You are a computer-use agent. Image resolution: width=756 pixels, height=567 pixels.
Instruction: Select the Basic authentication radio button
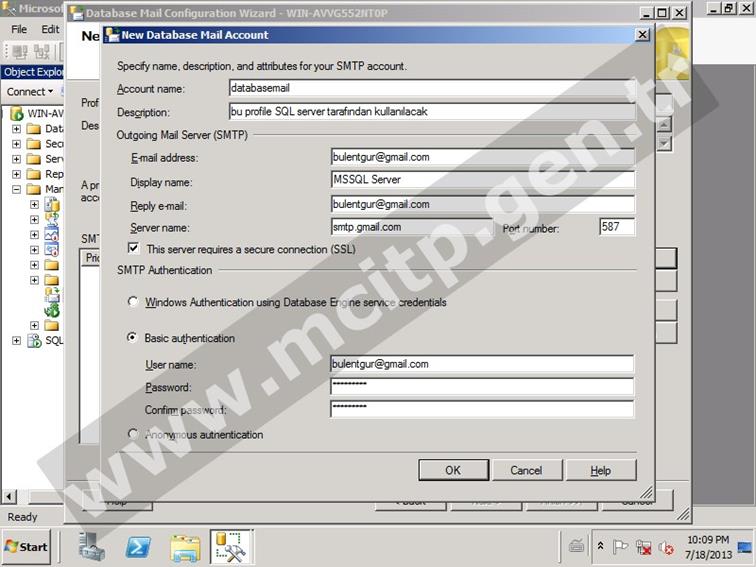click(x=132, y=337)
